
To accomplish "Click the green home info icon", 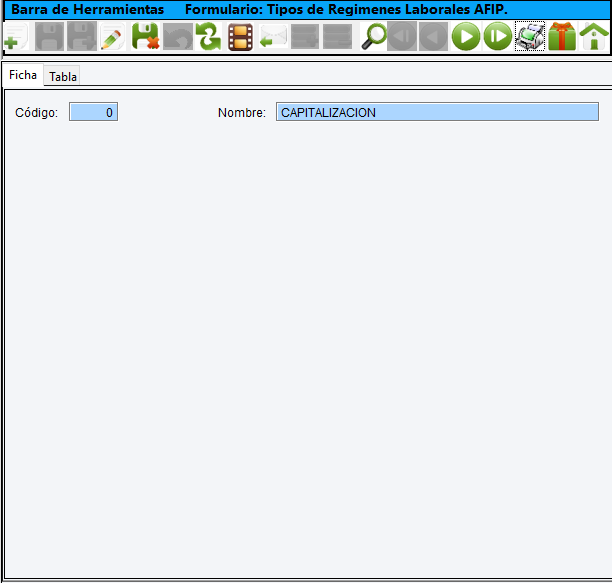I will pos(594,36).
